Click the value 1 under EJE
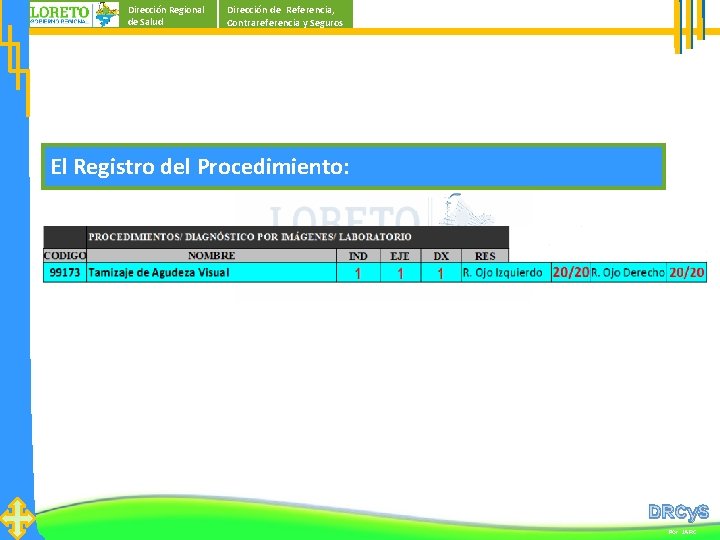Image resolution: width=720 pixels, height=540 pixels. point(400,273)
